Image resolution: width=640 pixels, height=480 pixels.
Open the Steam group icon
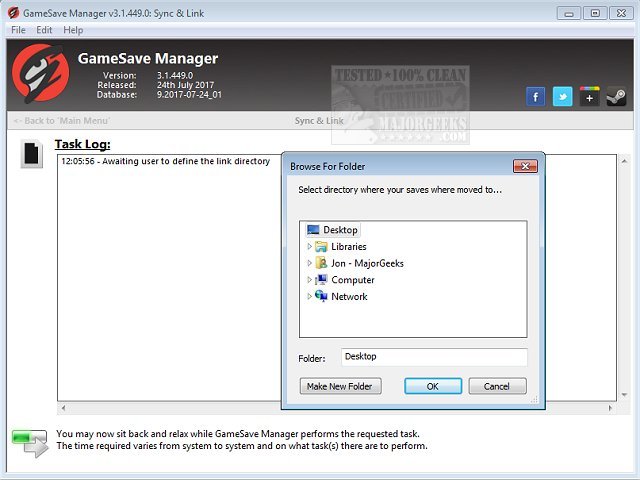pos(616,97)
